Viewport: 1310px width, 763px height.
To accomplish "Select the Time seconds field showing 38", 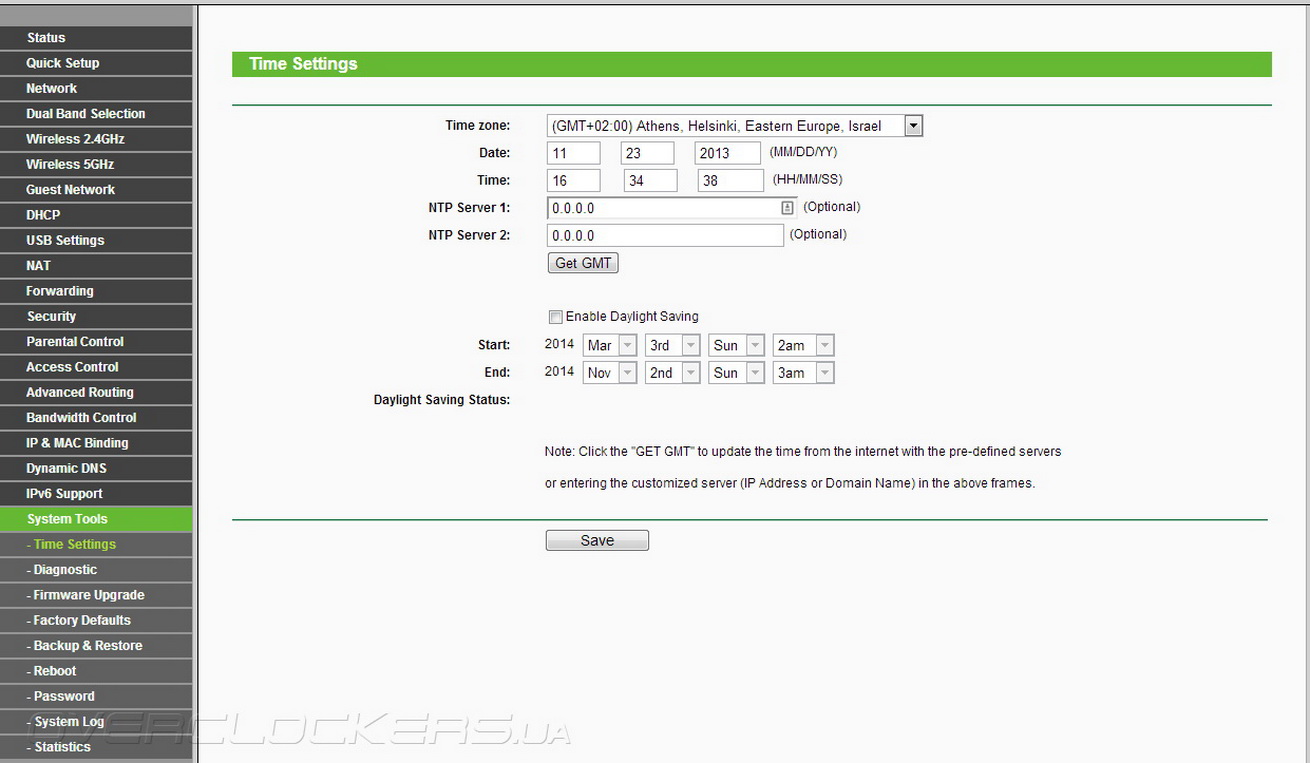I will (730, 181).
